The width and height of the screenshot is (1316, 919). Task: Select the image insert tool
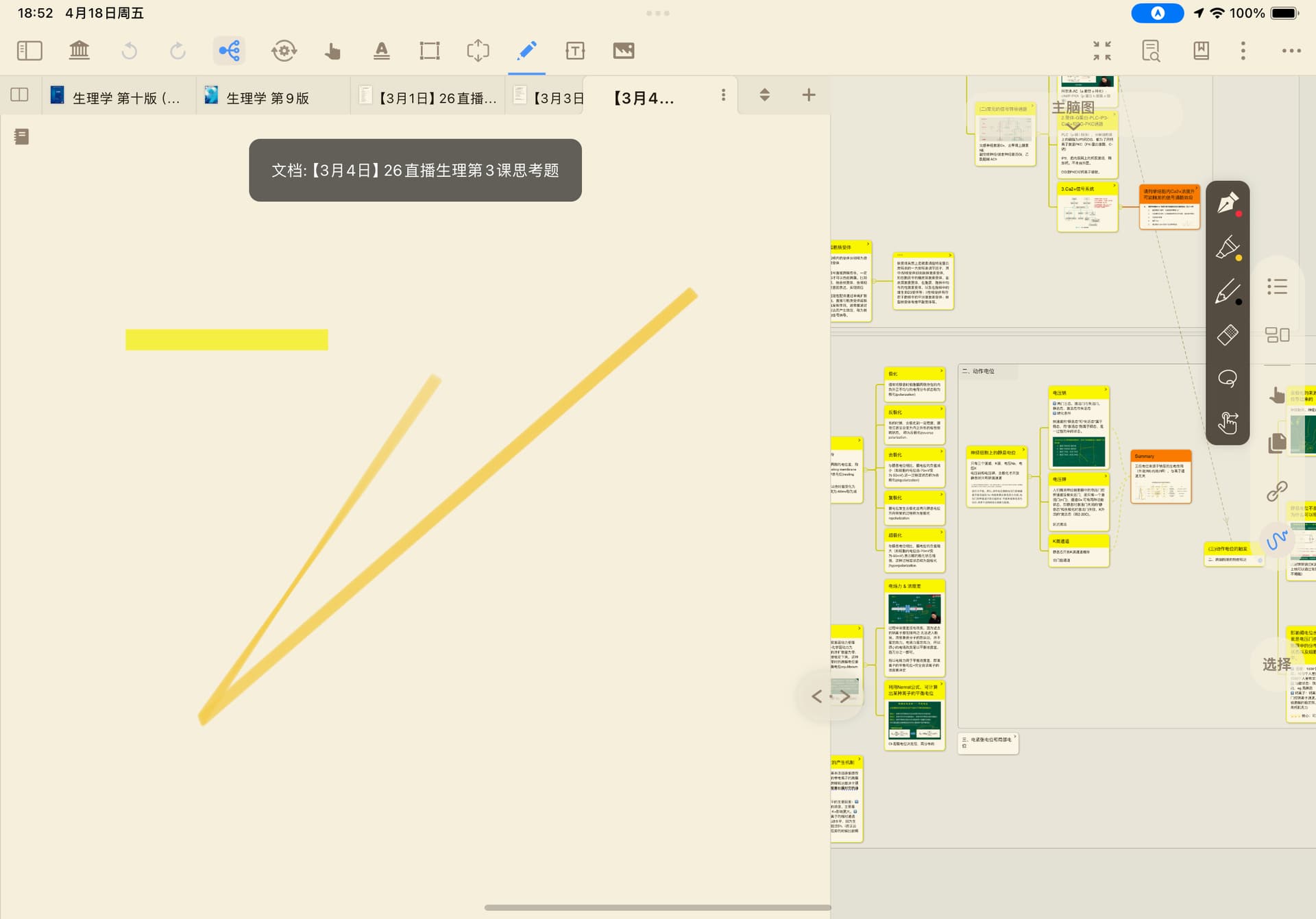click(x=624, y=51)
